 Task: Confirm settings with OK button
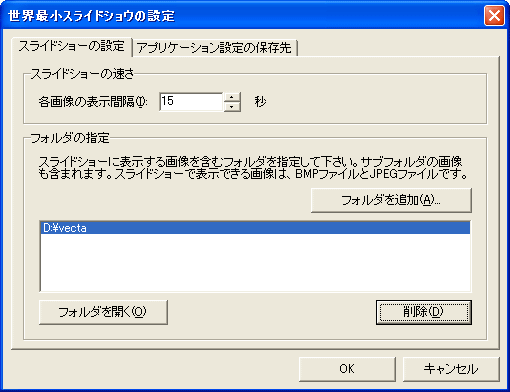pyautogui.click(x=347, y=369)
